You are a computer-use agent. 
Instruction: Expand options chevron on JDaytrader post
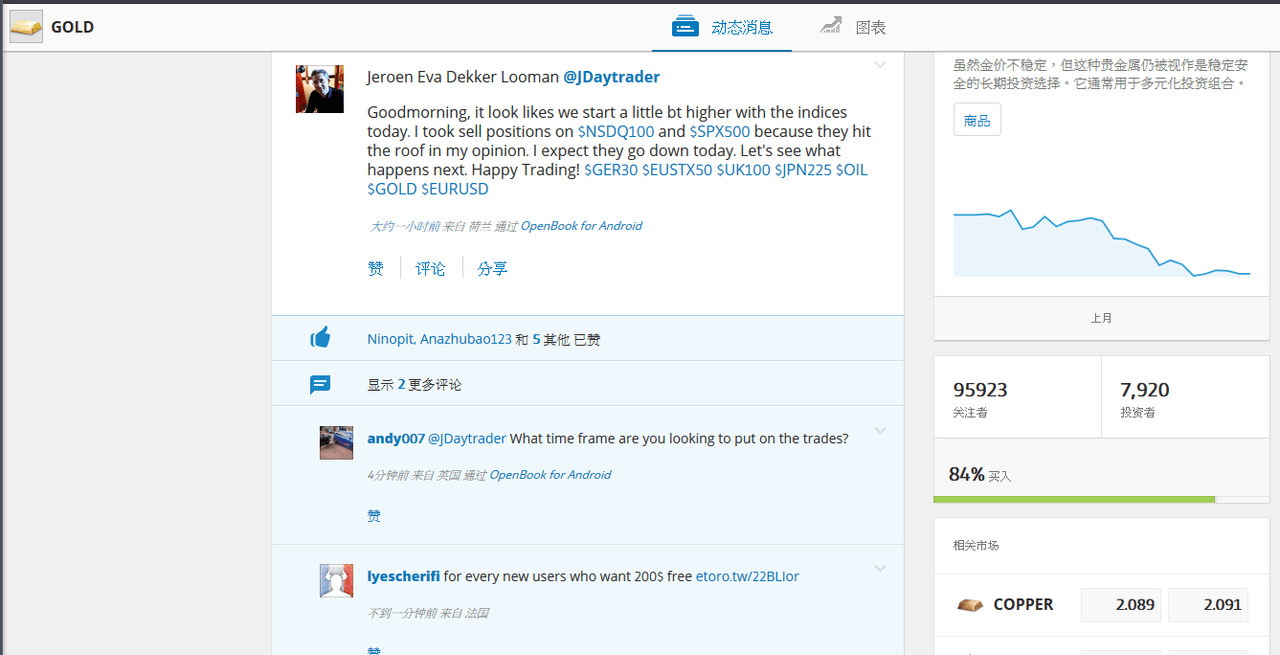[x=880, y=65]
